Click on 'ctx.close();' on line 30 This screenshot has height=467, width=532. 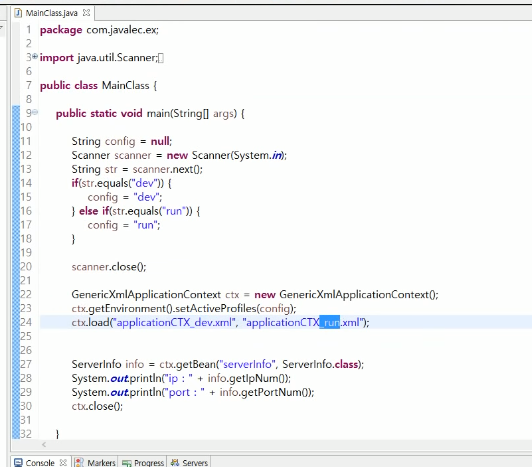click(97, 406)
